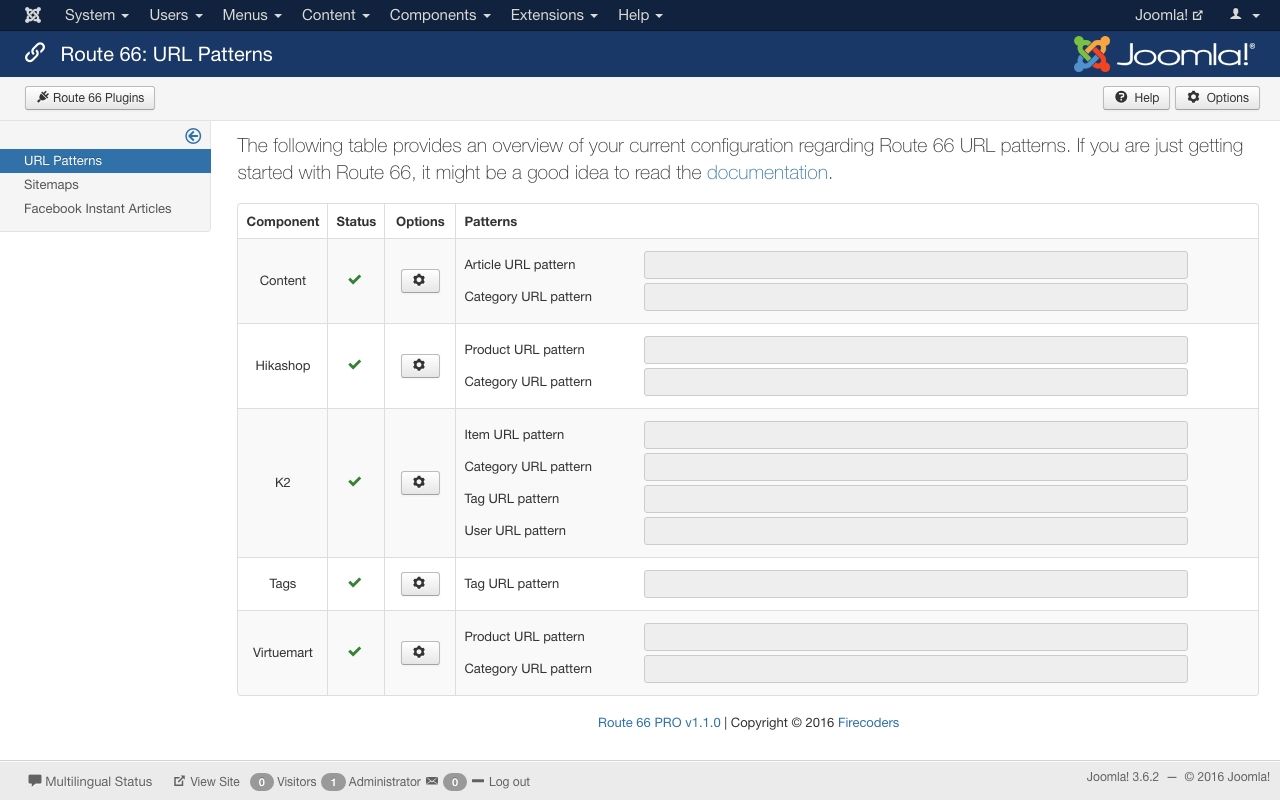The width and height of the screenshot is (1280, 800).
Task: Click K2 User URL pattern field
Action: click(x=915, y=531)
